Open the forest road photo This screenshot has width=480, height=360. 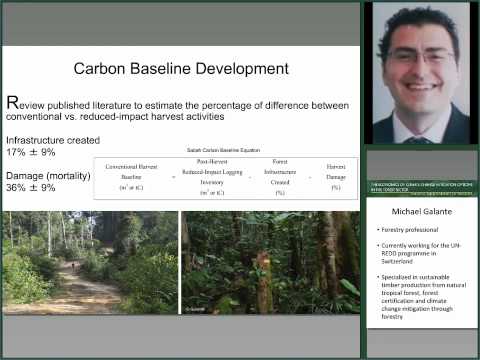[90, 263]
